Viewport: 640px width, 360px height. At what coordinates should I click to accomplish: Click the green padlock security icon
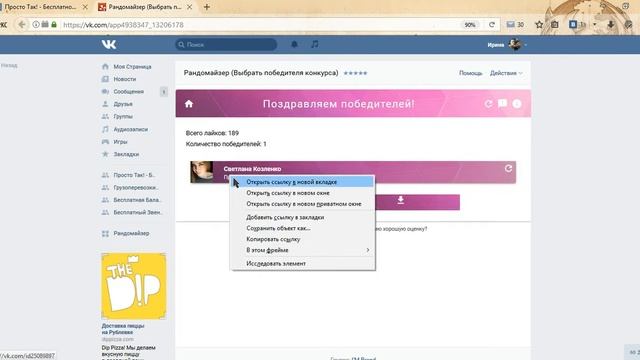click(x=54, y=24)
